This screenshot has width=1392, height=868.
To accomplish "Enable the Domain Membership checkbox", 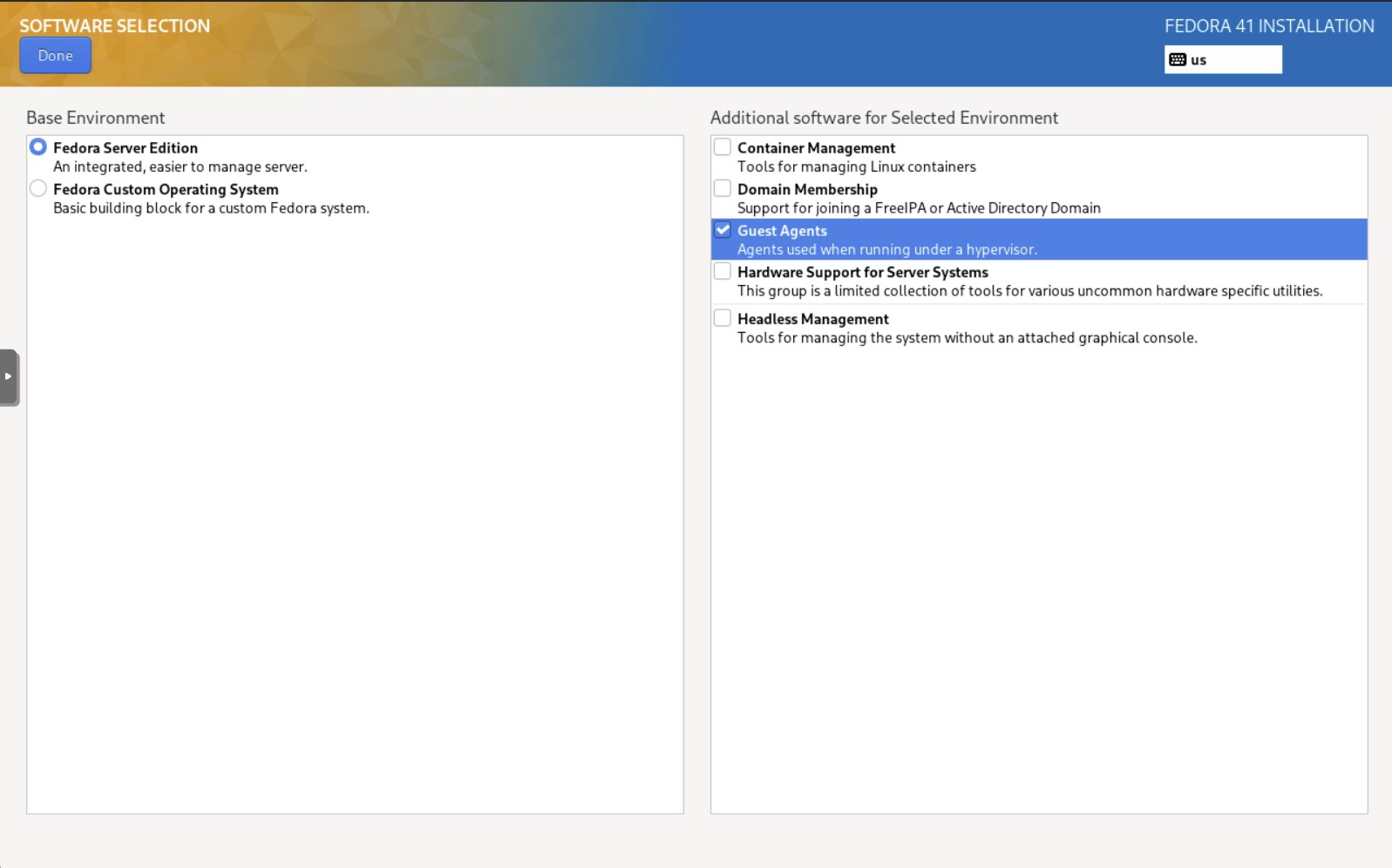I will point(723,188).
